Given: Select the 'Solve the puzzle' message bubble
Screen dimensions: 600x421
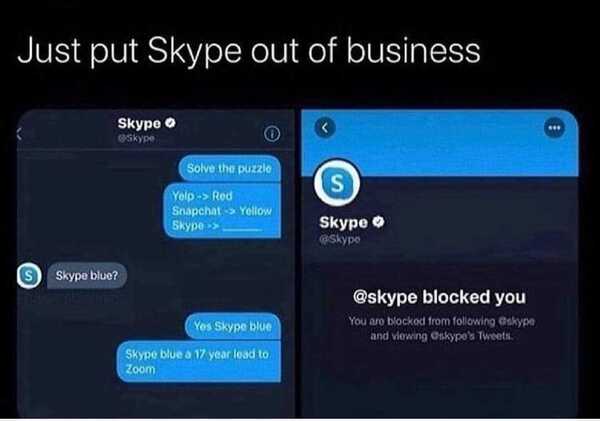Looking at the screenshot, I should pyautogui.click(x=229, y=168).
